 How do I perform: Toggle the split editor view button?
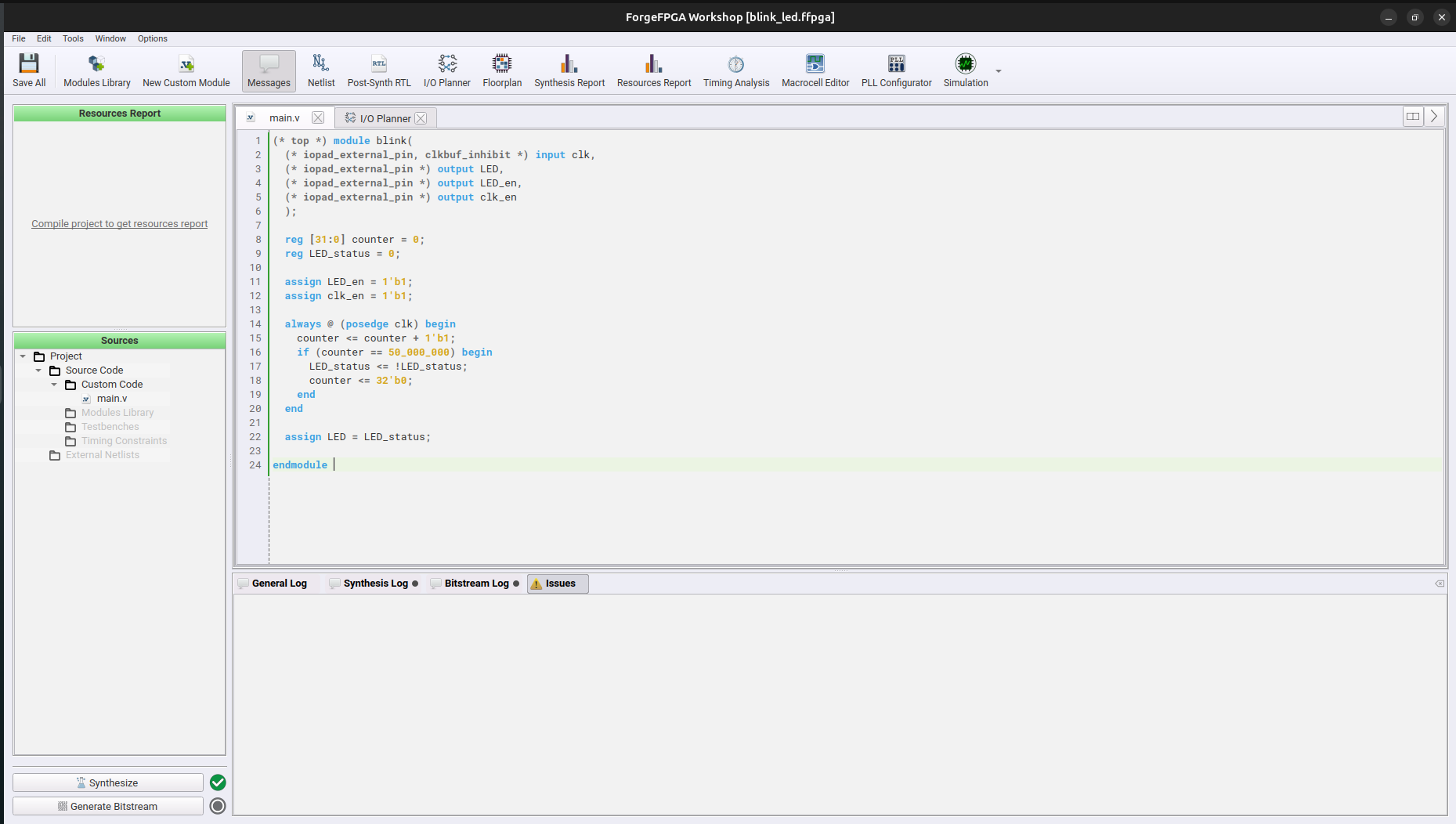click(x=1412, y=117)
